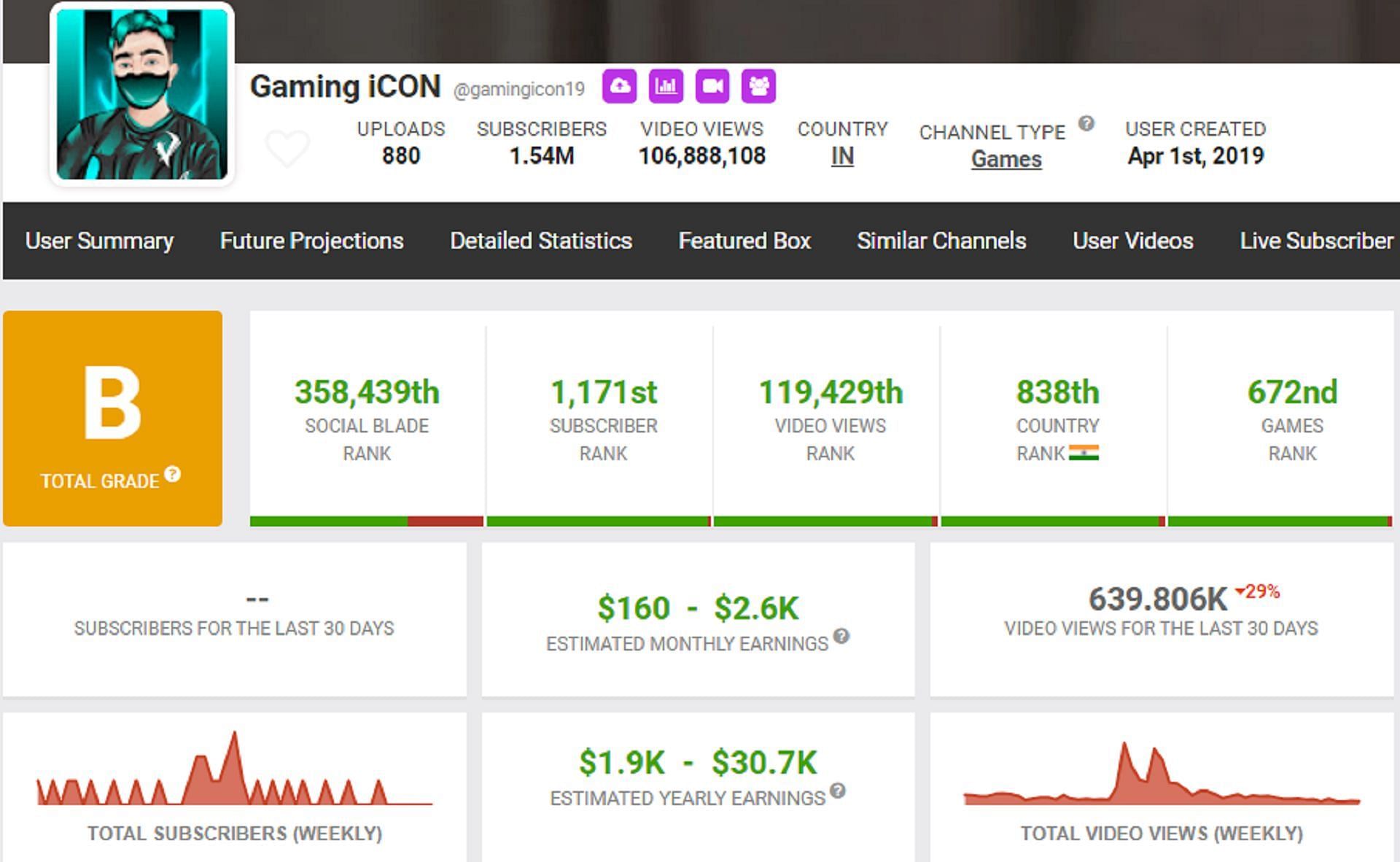Click the India flag icon
This screenshot has height=862, width=1400.
tap(1084, 453)
